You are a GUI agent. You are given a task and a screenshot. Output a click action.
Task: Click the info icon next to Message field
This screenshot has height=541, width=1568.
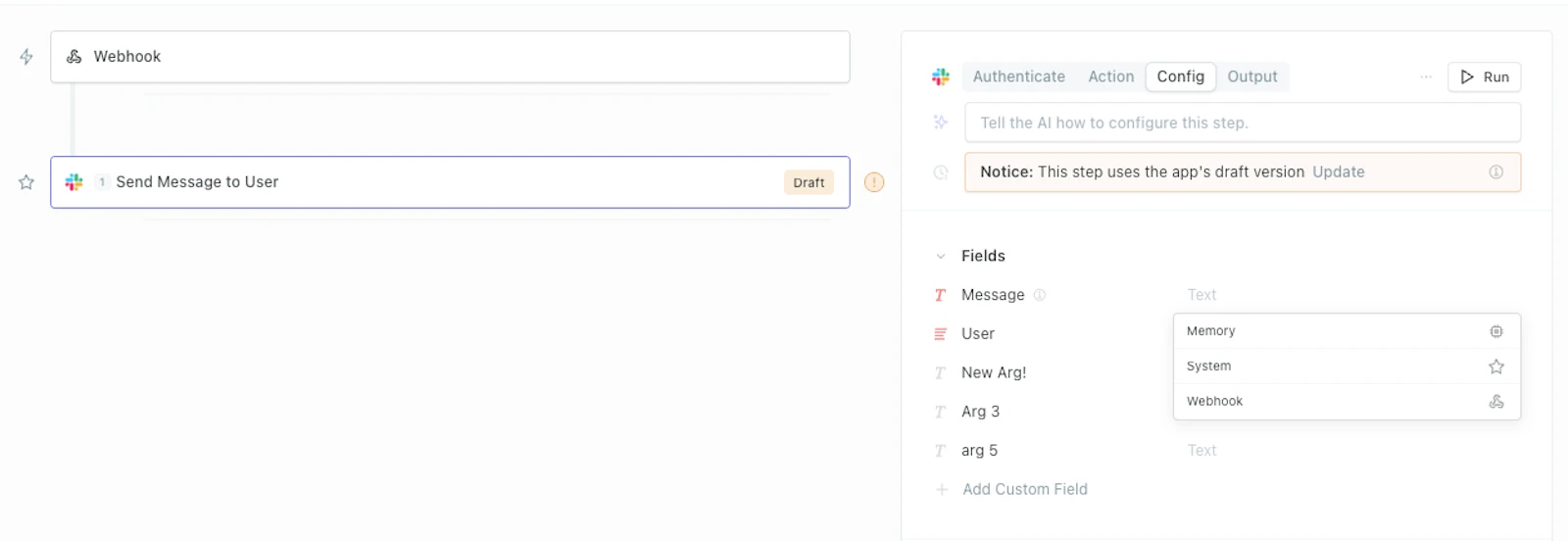click(1040, 295)
